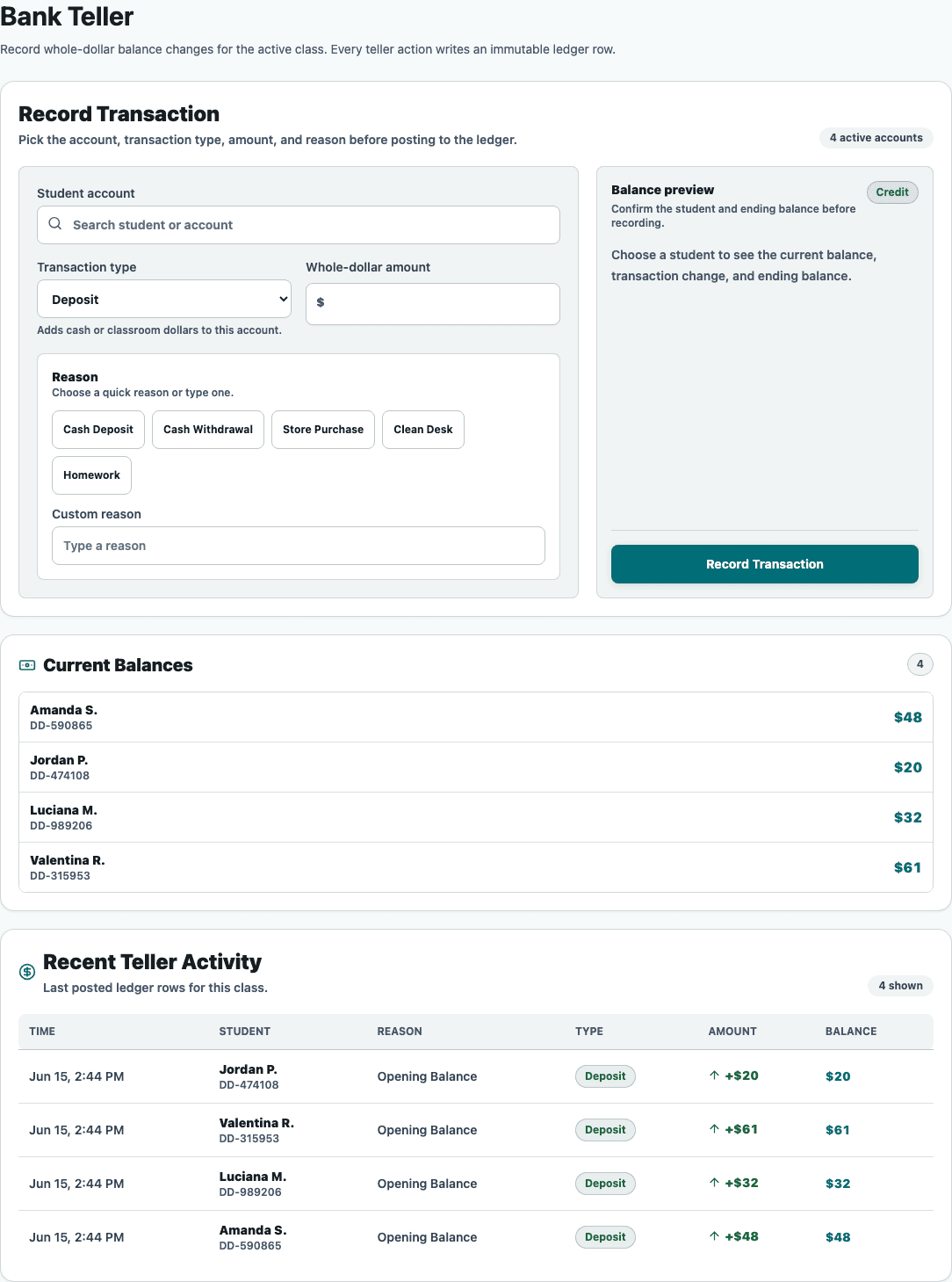
Task: Click the dollar coin icon beside Recent Teller Activity
Action: coord(27,972)
